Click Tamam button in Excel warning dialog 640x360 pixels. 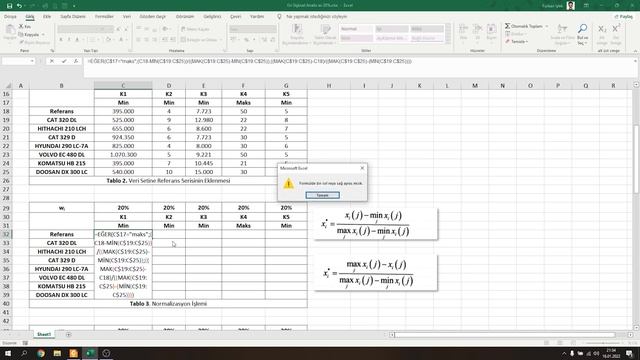(x=322, y=195)
